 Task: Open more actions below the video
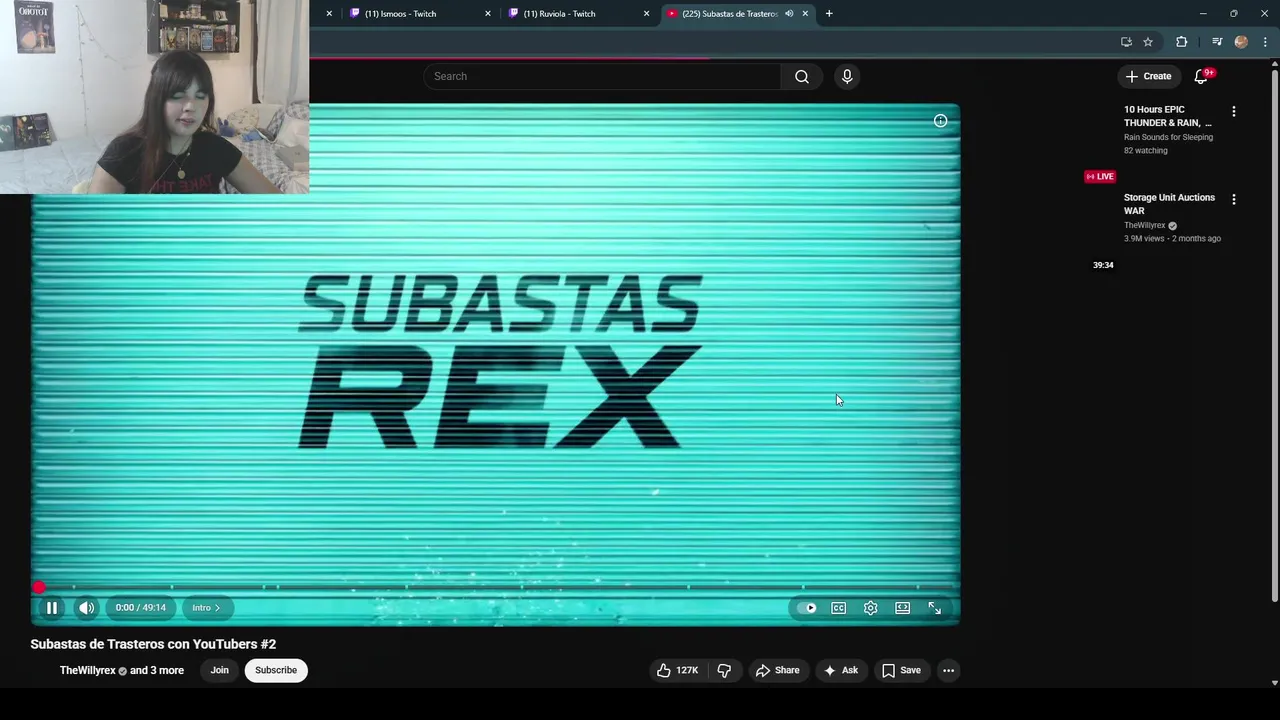[x=948, y=670]
